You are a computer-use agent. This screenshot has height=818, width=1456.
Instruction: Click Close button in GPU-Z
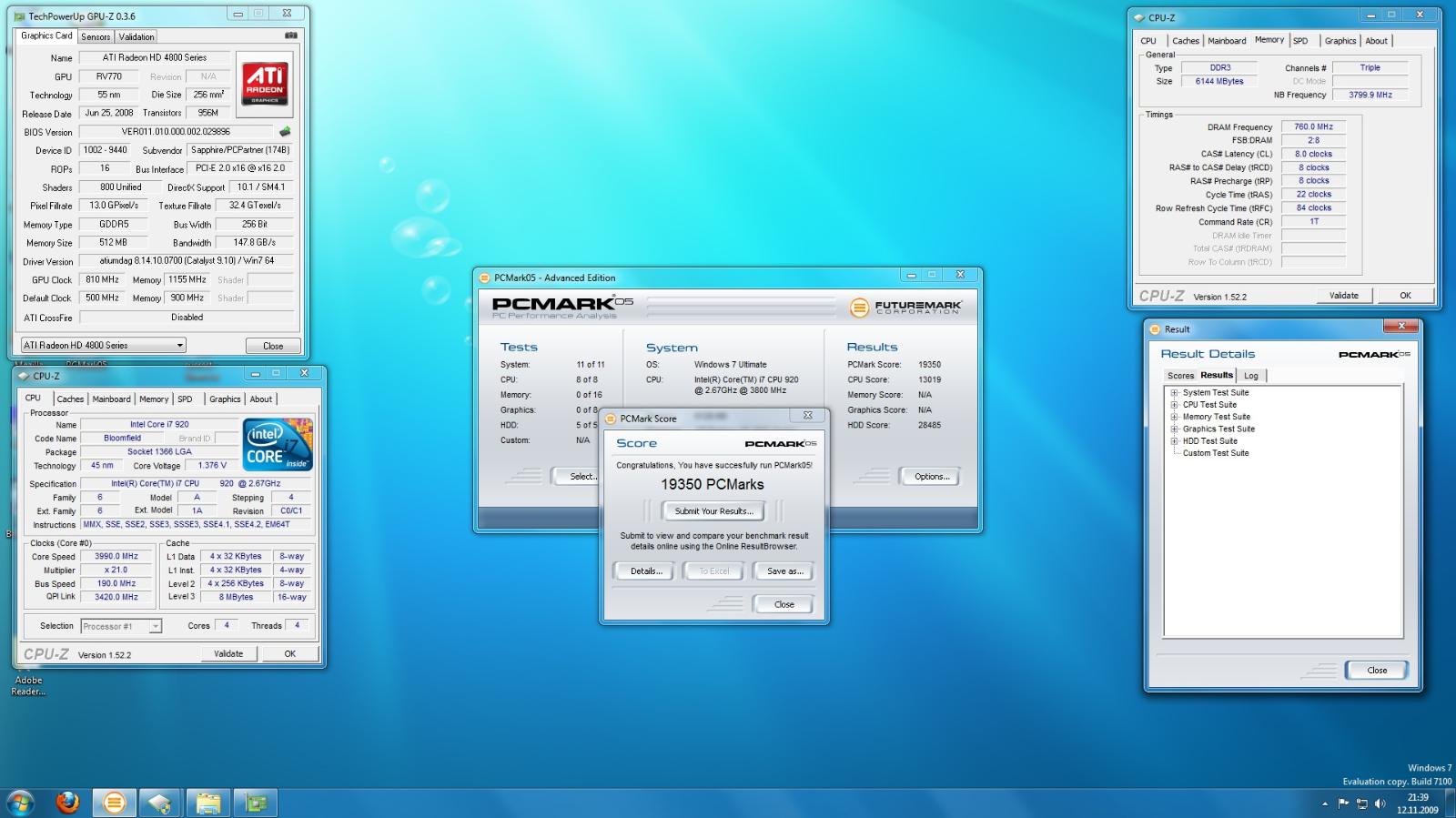click(273, 346)
